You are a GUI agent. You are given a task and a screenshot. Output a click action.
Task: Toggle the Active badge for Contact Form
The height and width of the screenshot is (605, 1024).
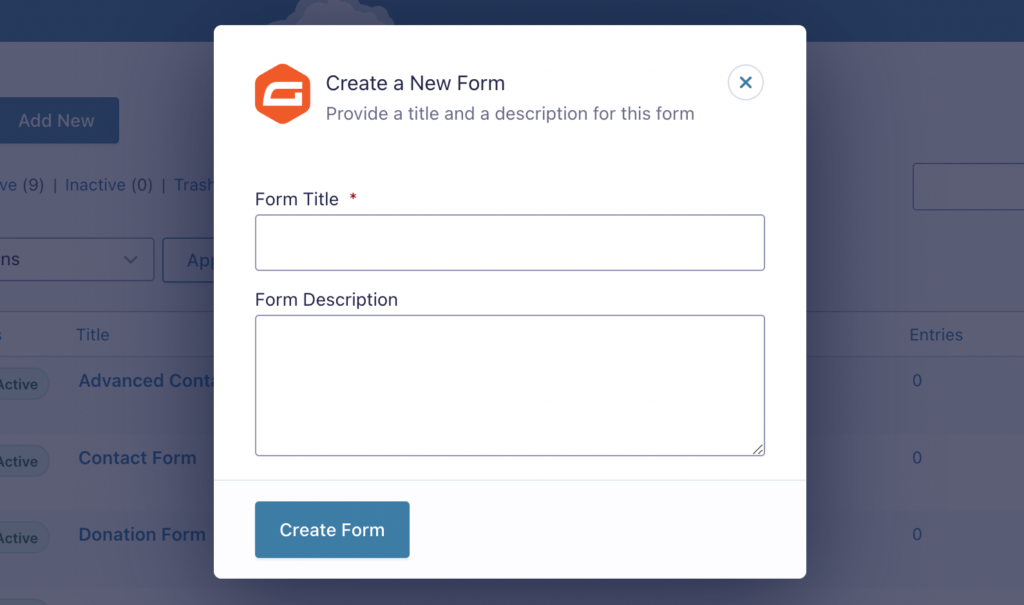[18, 461]
